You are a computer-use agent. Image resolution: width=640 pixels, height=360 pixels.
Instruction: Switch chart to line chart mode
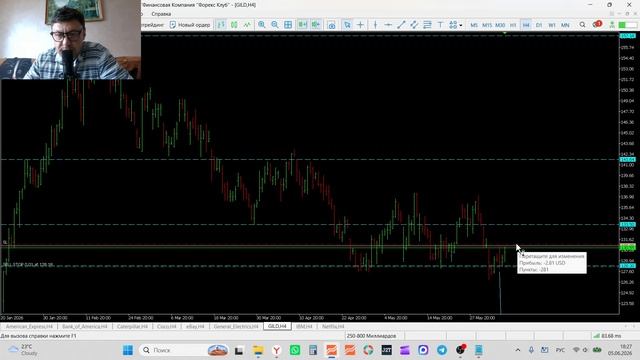(247, 25)
